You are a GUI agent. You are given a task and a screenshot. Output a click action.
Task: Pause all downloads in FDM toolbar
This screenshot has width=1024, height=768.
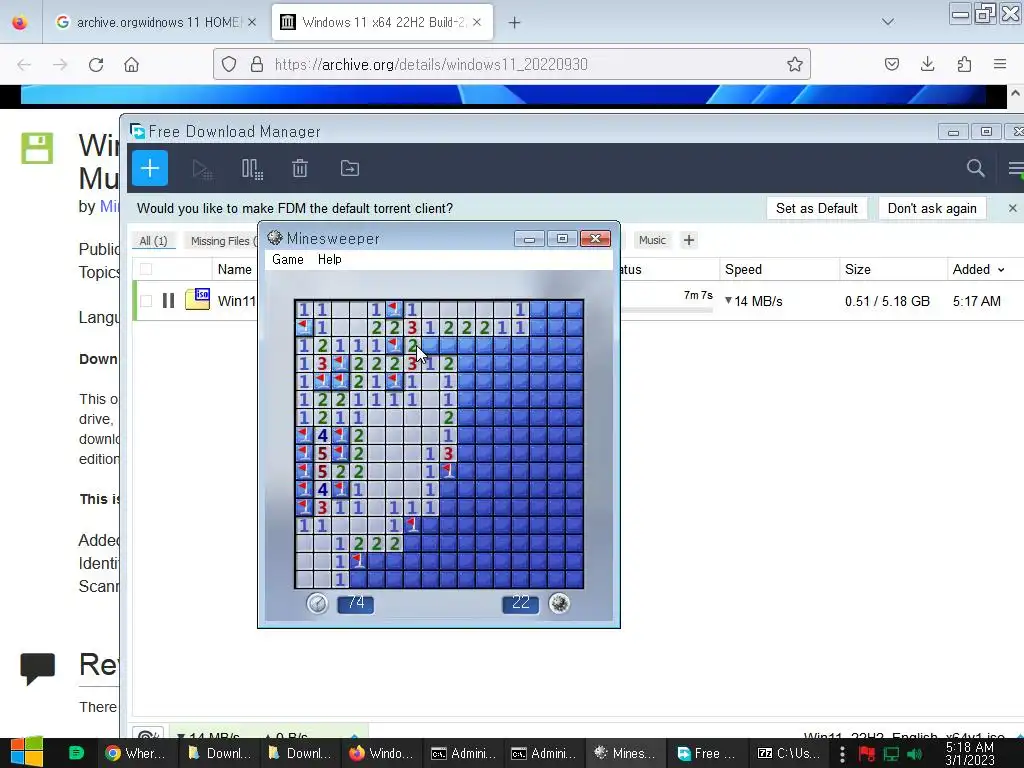pyautogui.click(x=252, y=169)
